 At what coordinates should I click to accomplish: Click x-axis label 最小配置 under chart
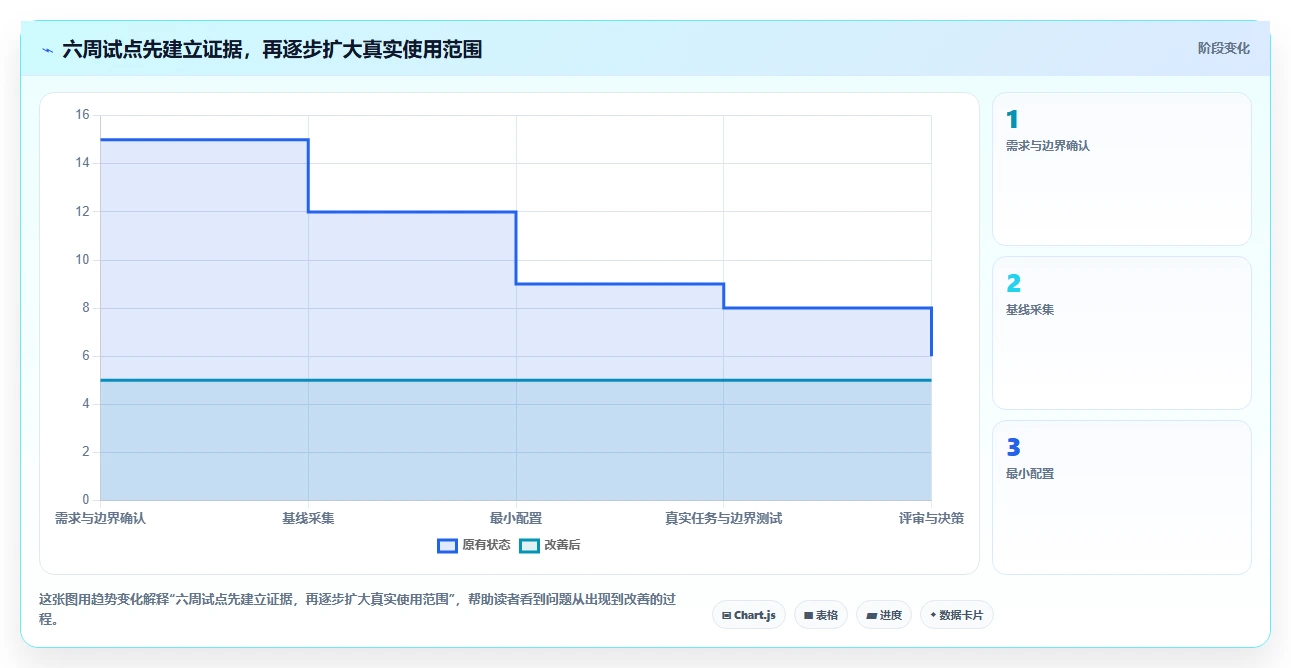coord(516,518)
